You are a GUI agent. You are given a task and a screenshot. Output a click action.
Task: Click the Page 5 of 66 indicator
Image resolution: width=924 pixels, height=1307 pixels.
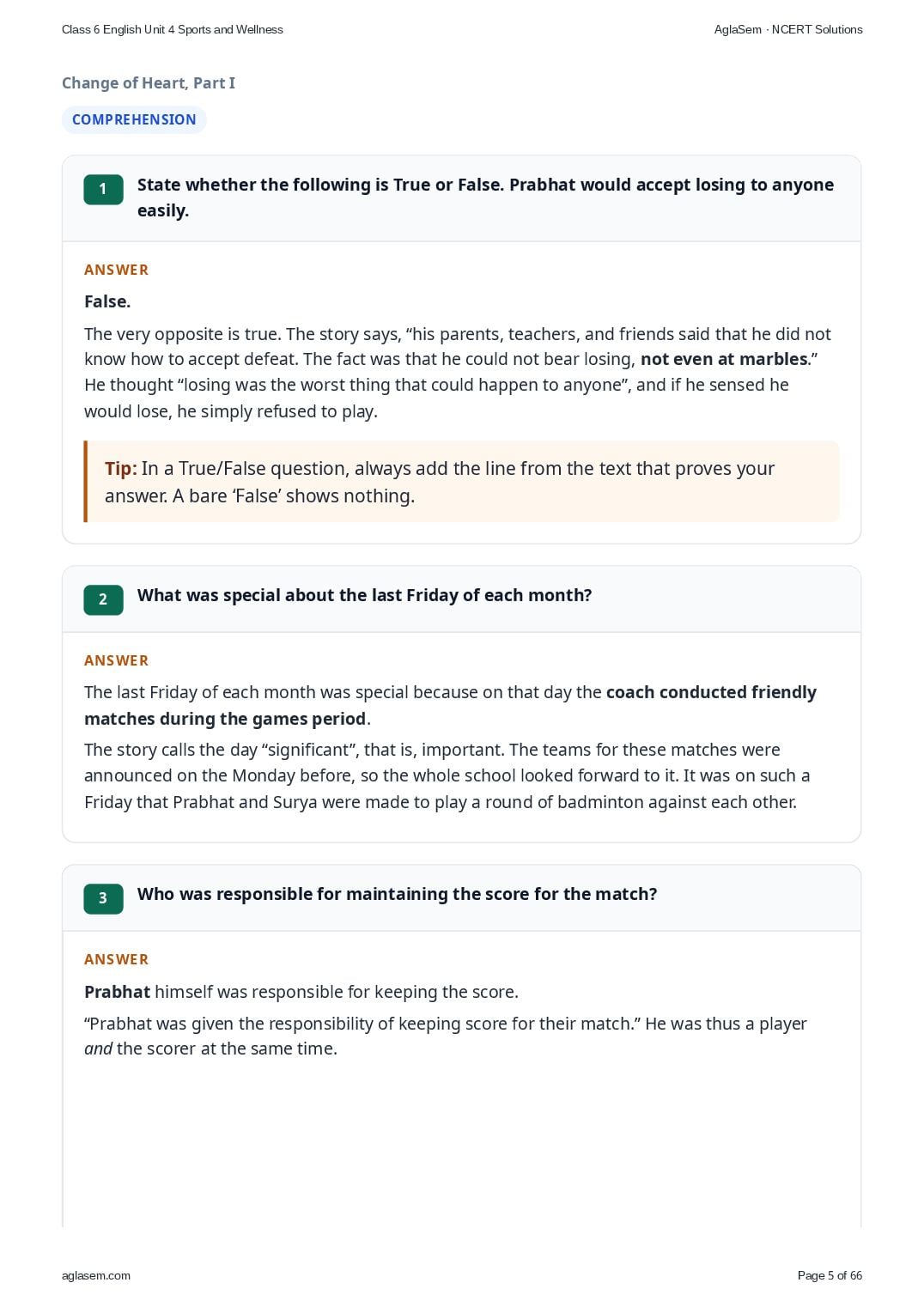(830, 1275)
